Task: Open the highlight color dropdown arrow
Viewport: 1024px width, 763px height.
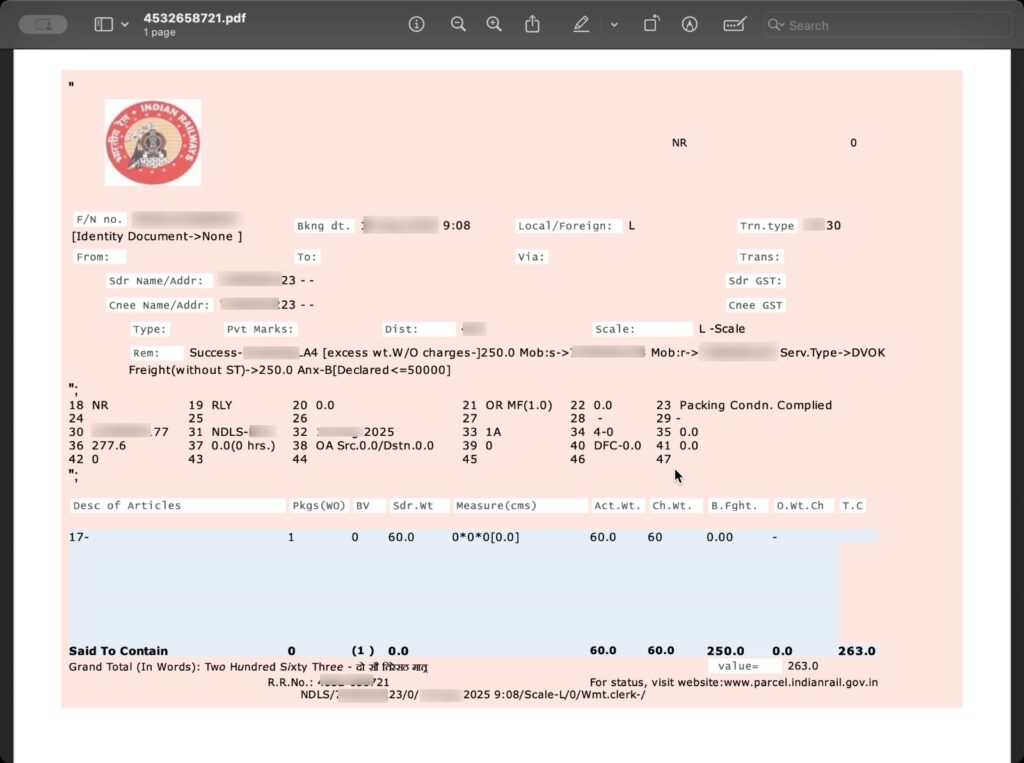Action: coord(614,24)
